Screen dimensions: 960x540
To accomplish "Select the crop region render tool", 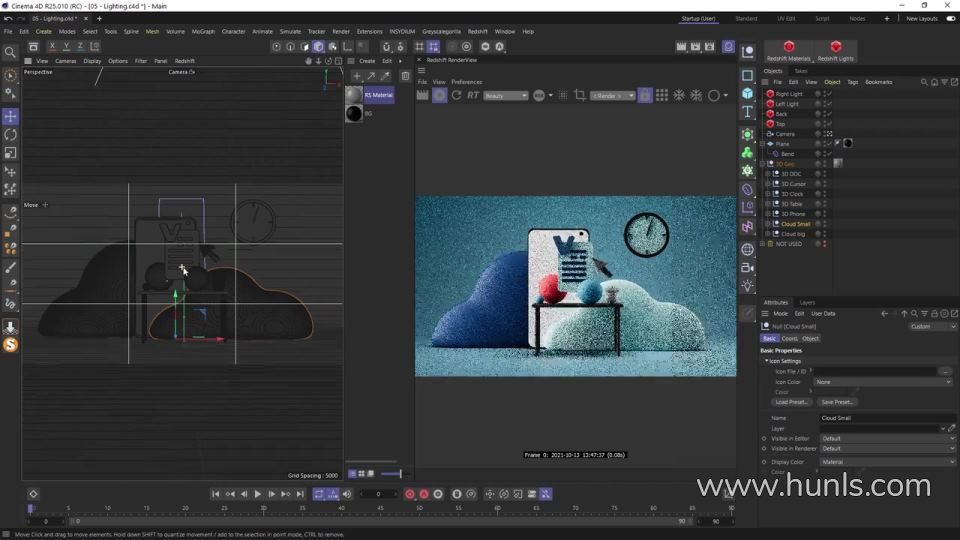I will [579, 96].
